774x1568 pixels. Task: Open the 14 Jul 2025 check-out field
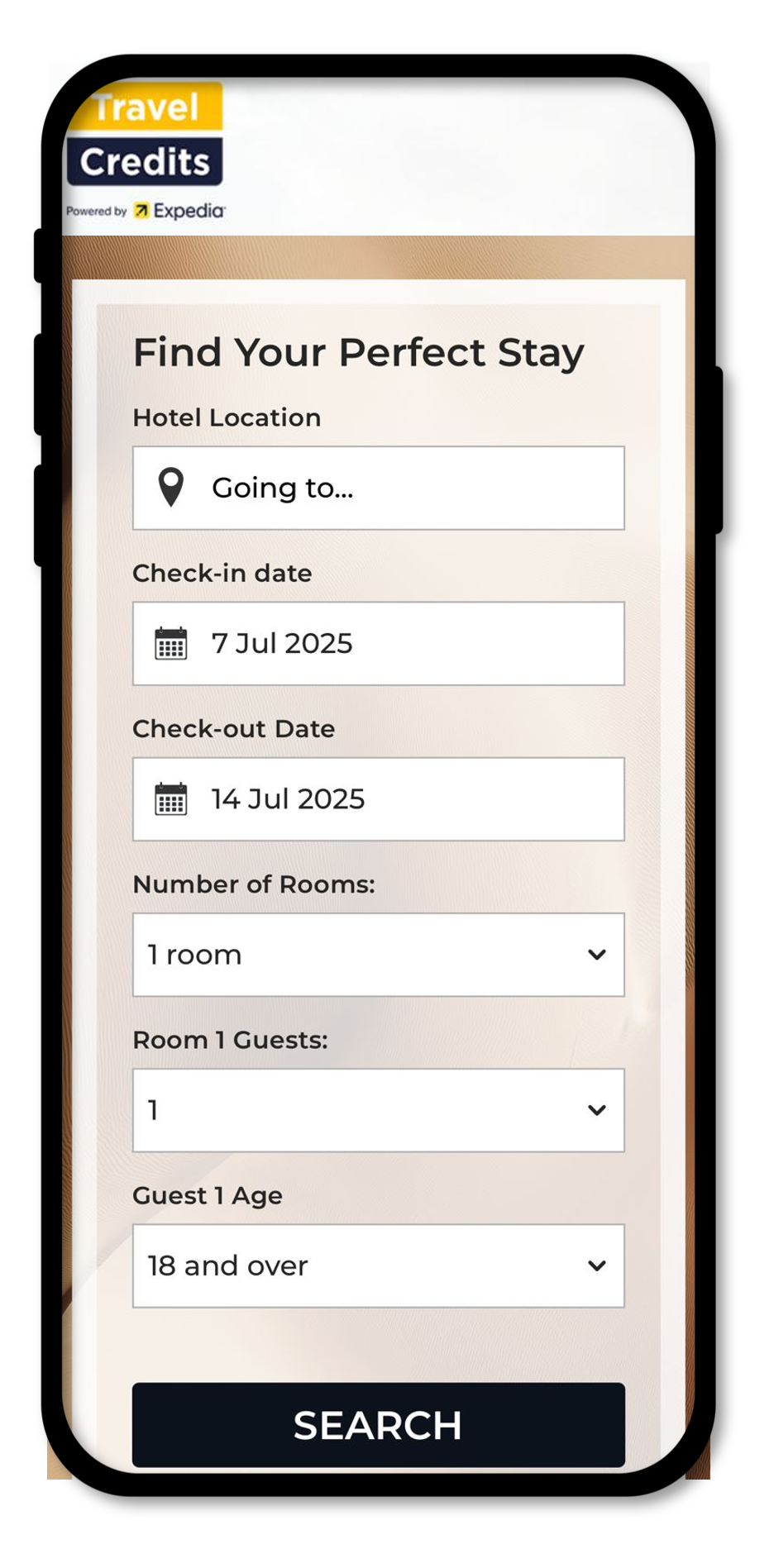379,798
